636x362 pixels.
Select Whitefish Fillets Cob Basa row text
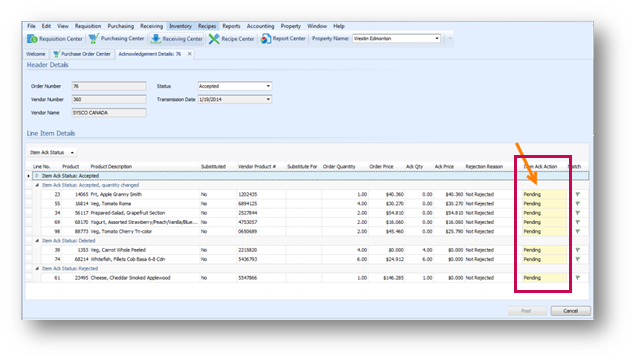click(x=128, y=259)
